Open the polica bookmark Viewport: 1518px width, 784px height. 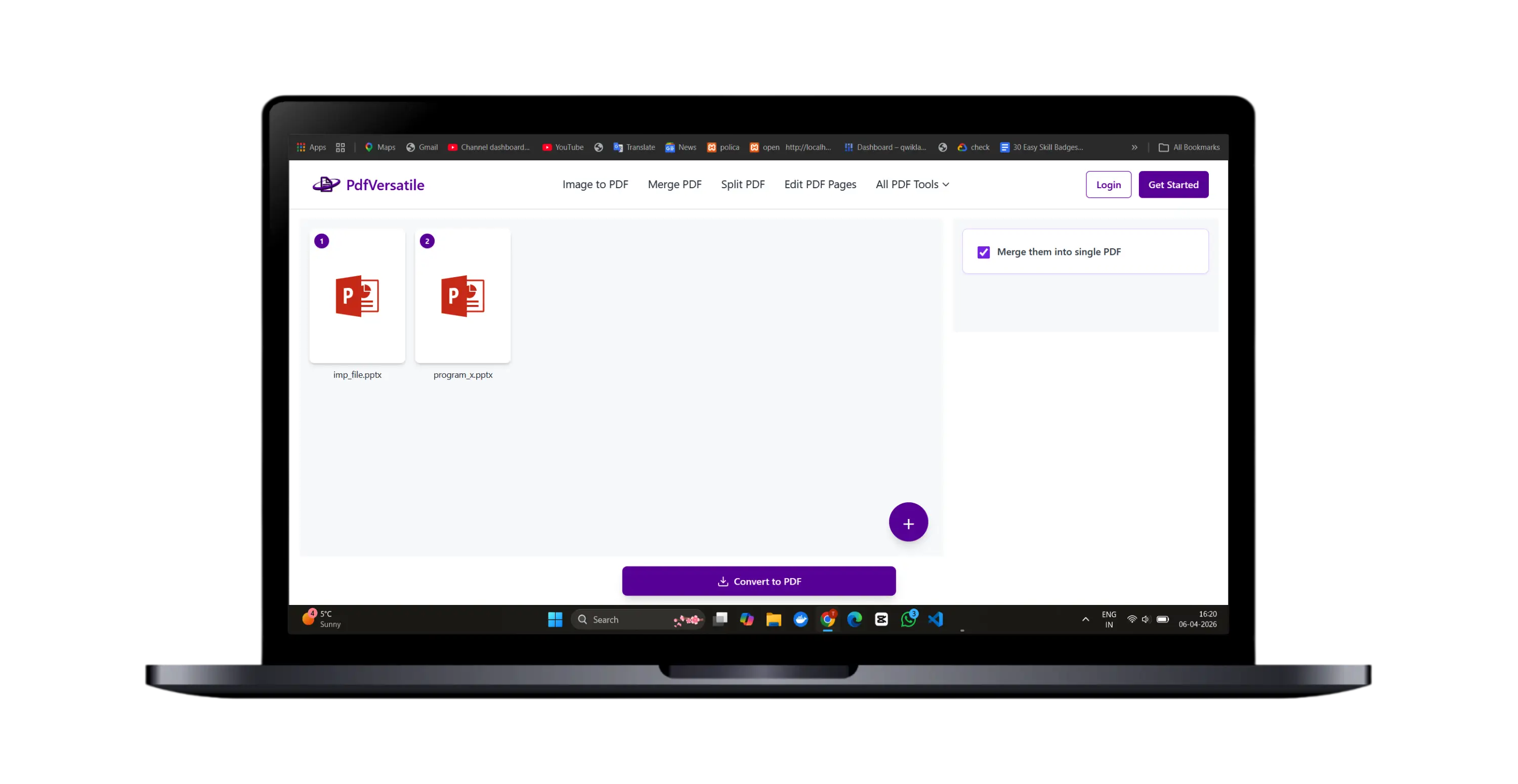click(723, 147)
